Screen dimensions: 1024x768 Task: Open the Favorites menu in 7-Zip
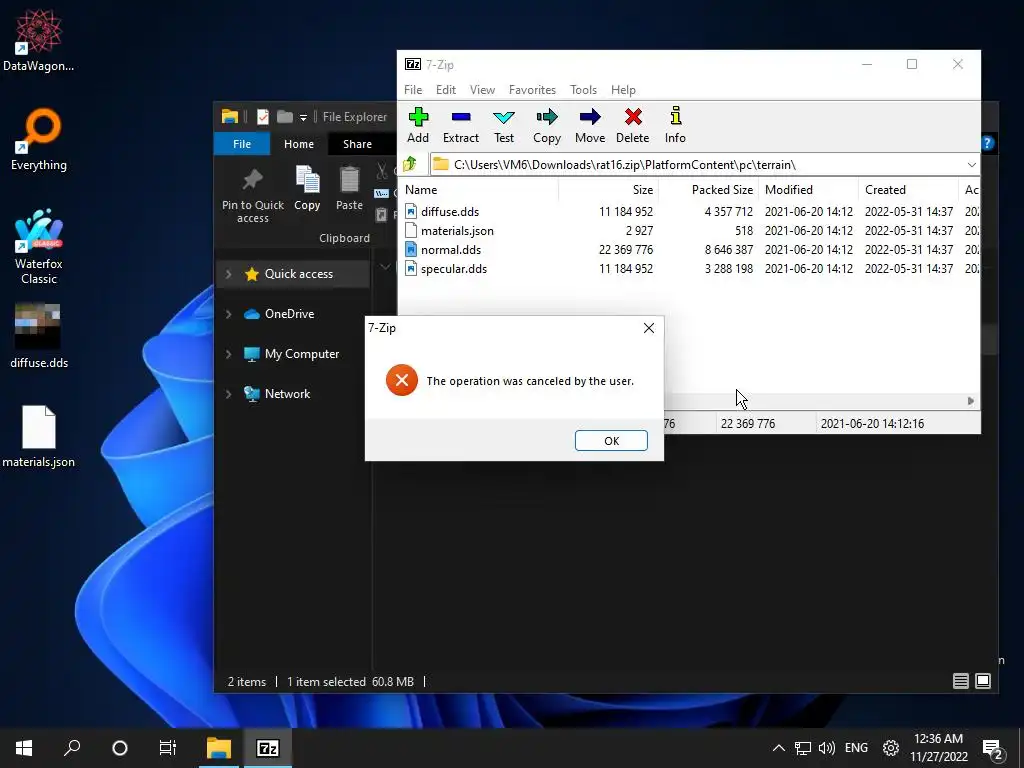532,89
